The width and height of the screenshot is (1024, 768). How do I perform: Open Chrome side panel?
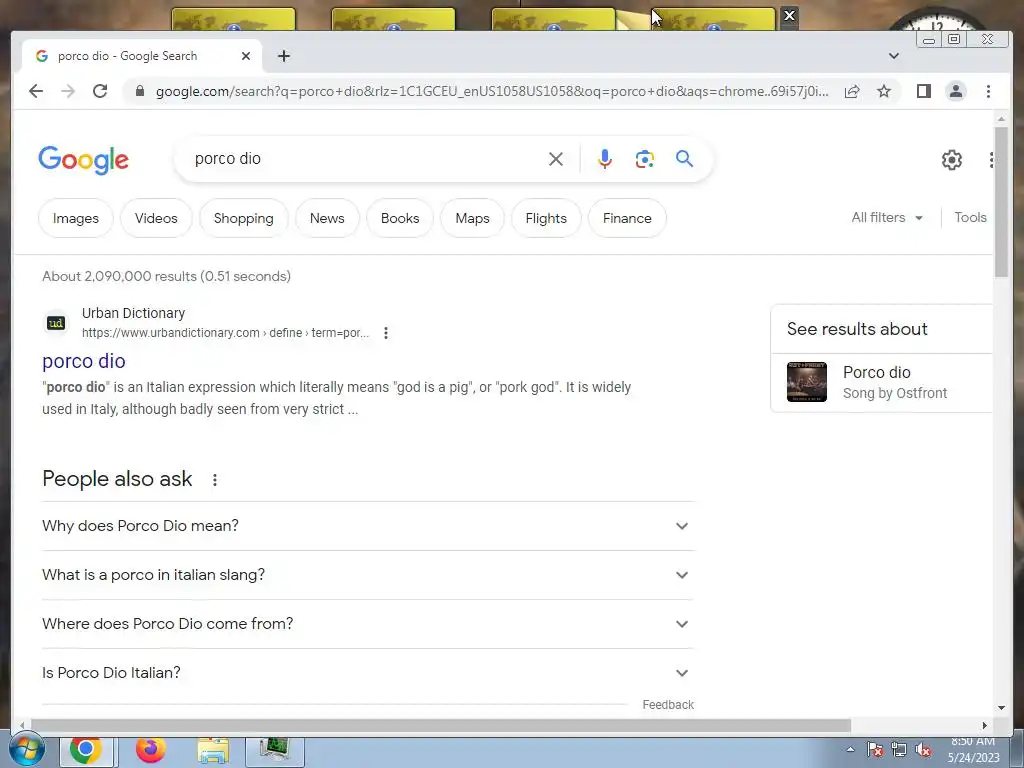point(923,91)
